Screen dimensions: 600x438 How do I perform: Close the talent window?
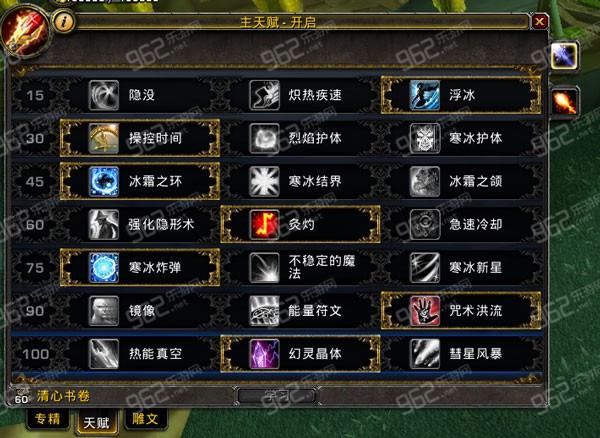pos(540,21)
